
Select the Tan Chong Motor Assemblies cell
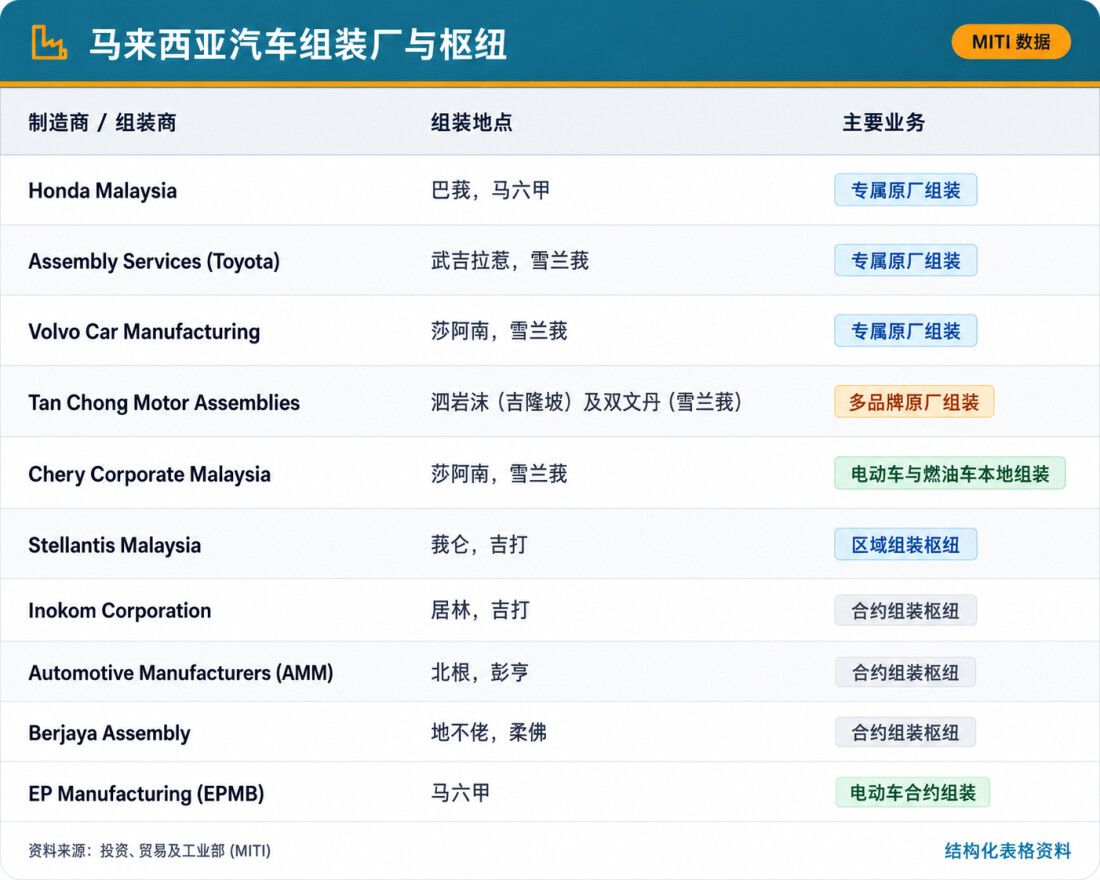[x=163, y=403]
